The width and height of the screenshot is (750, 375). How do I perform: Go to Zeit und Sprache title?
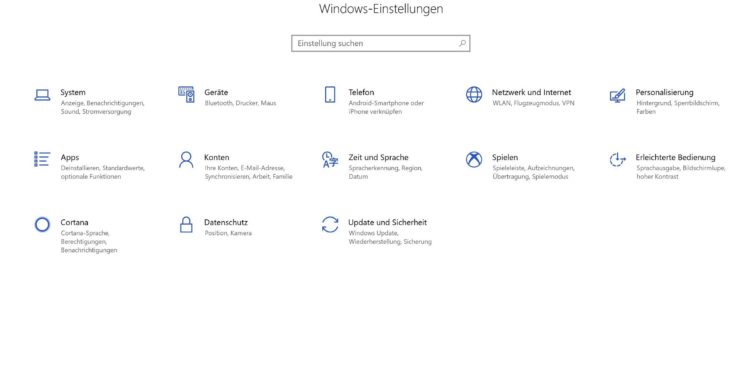pos(378,157)
